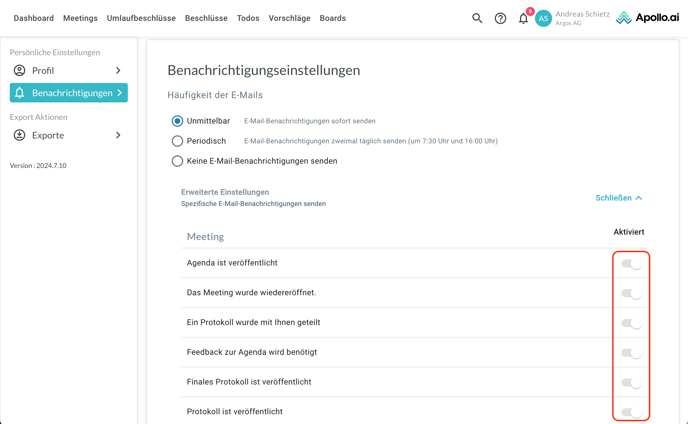Open the Dashboard link
The width and height of the screenshot is (688, 424).
pos(34,18)
